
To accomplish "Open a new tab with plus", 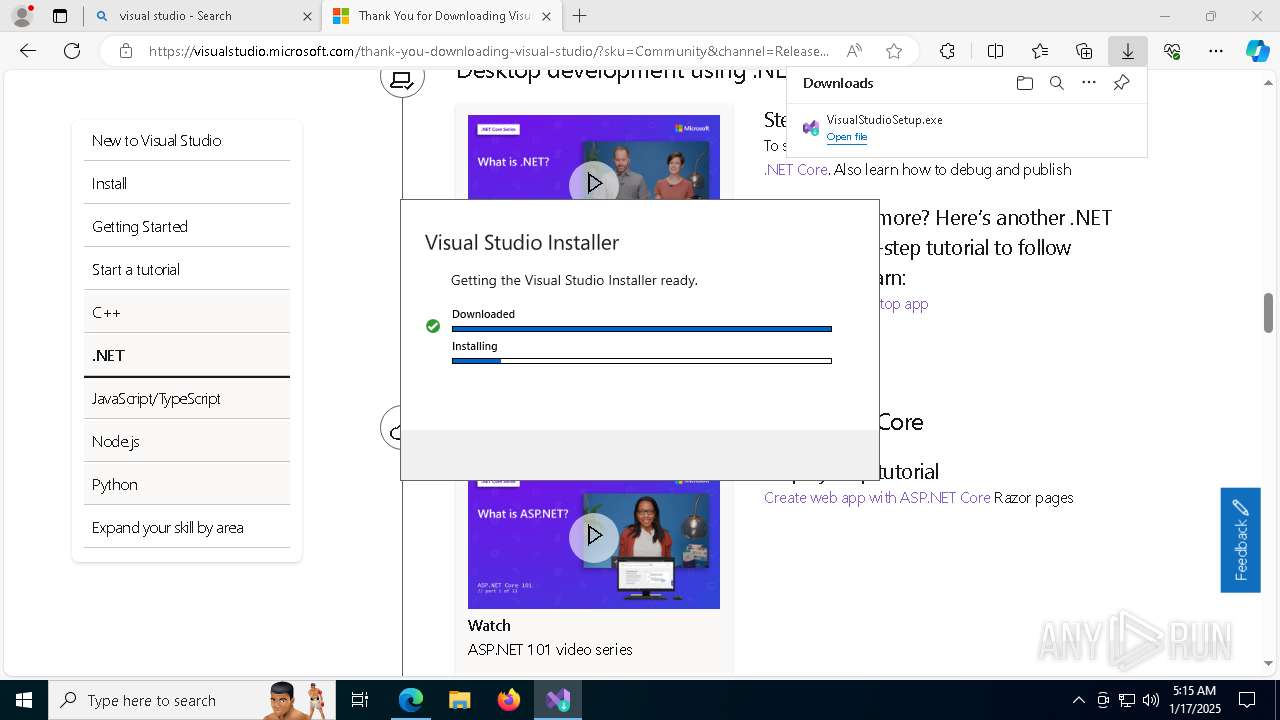I will pos(579,16).
